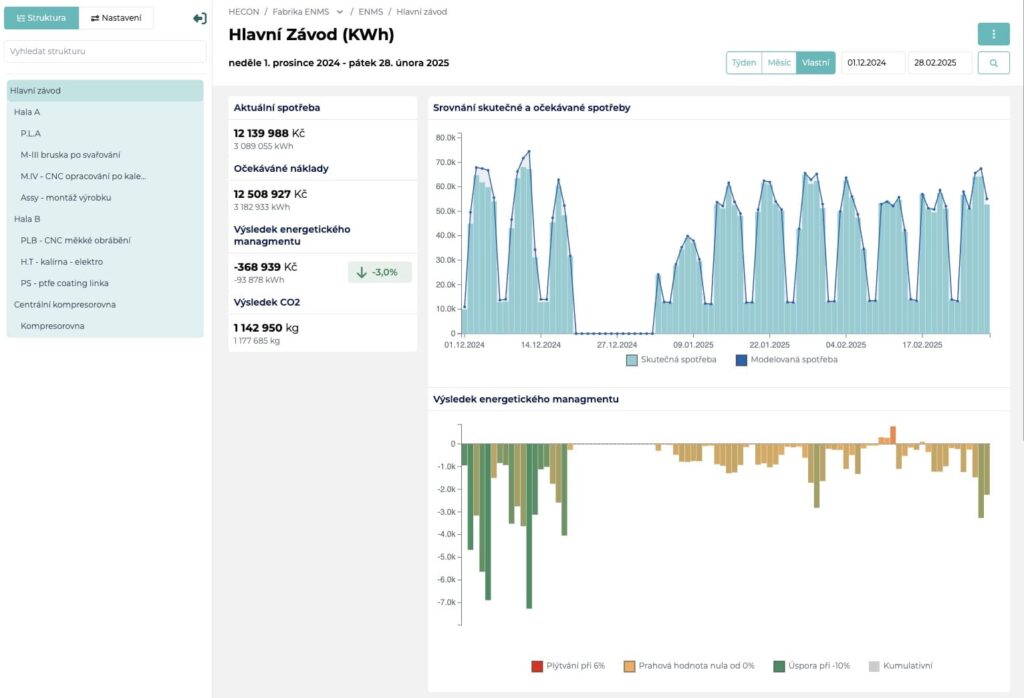Open the three-dot options menu

[x=993, y=34]
